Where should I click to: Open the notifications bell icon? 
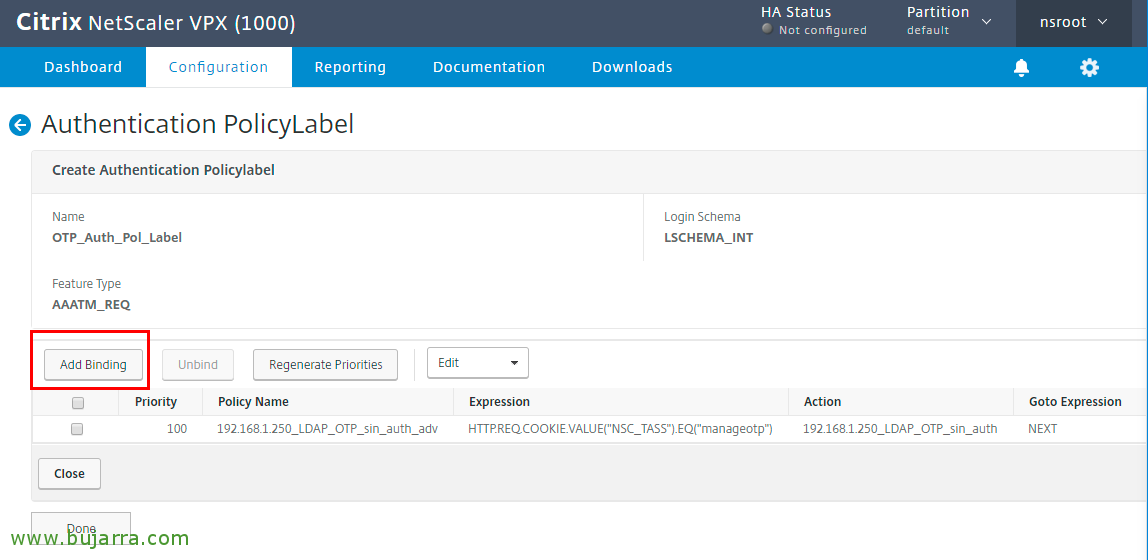[1021, 67]
